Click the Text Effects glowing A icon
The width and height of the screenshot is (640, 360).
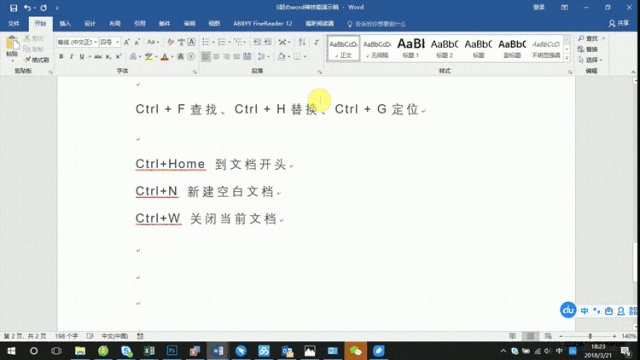coord(133,57)
